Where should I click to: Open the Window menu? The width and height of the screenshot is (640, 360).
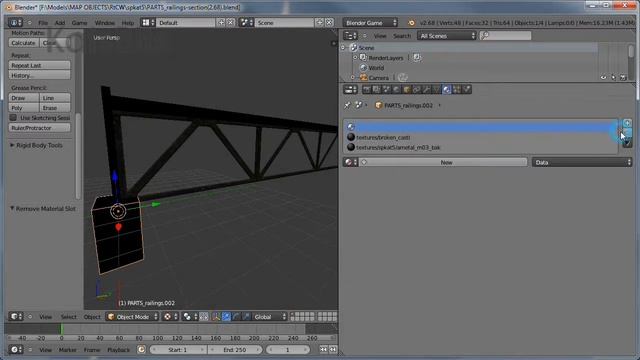(104, 23)
